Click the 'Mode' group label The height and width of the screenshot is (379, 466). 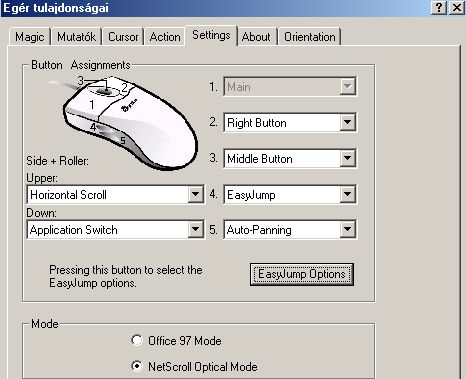(x=45, y=324)
